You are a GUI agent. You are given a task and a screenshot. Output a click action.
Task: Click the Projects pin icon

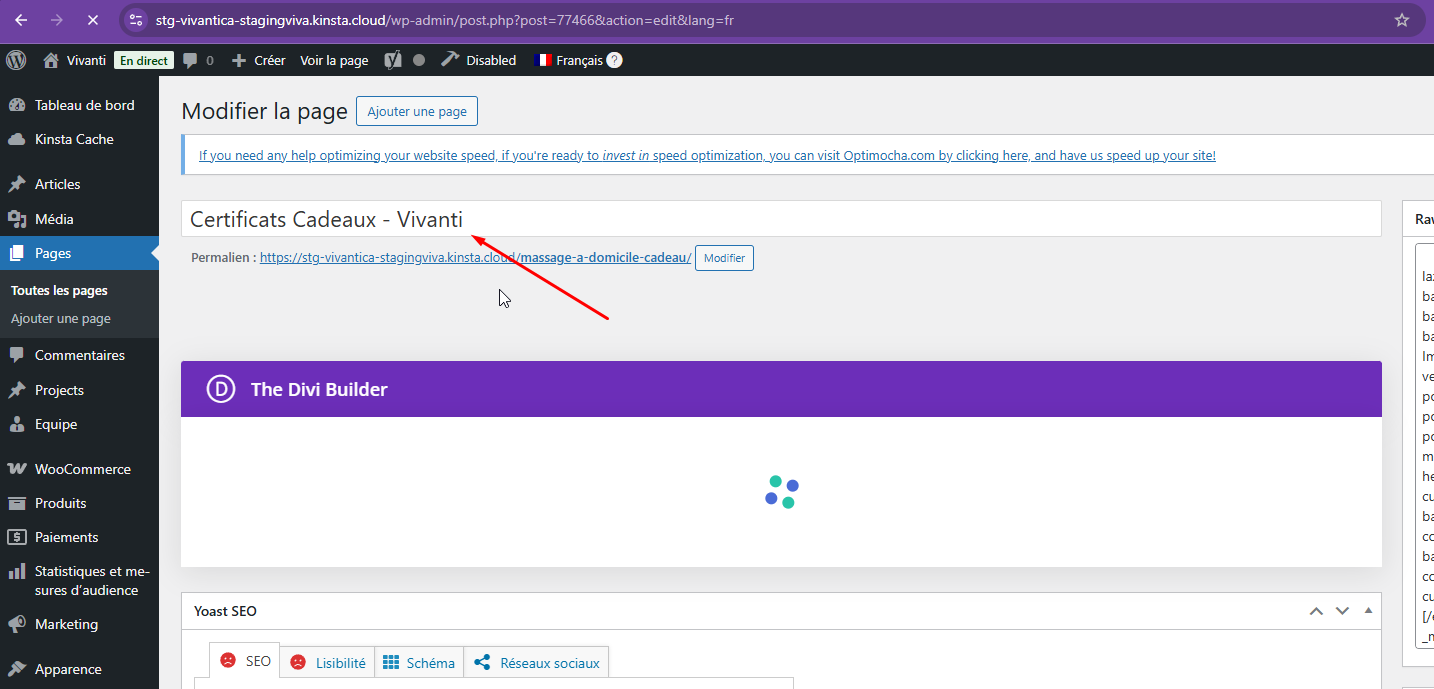16,390
